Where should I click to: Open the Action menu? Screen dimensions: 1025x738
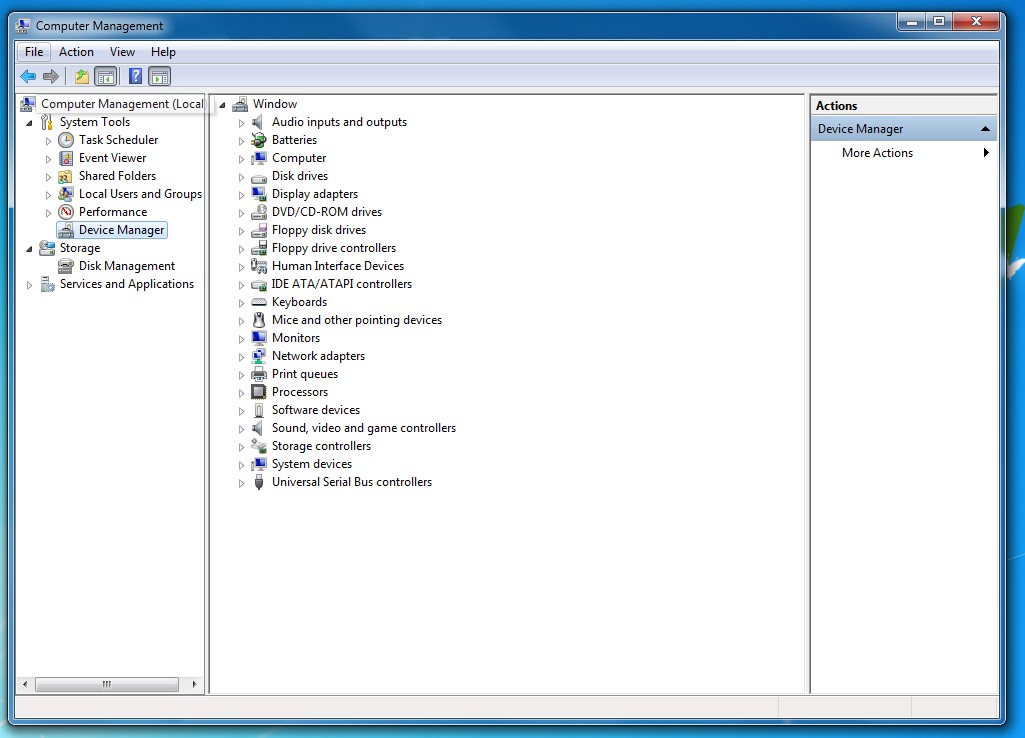(76, 52)
